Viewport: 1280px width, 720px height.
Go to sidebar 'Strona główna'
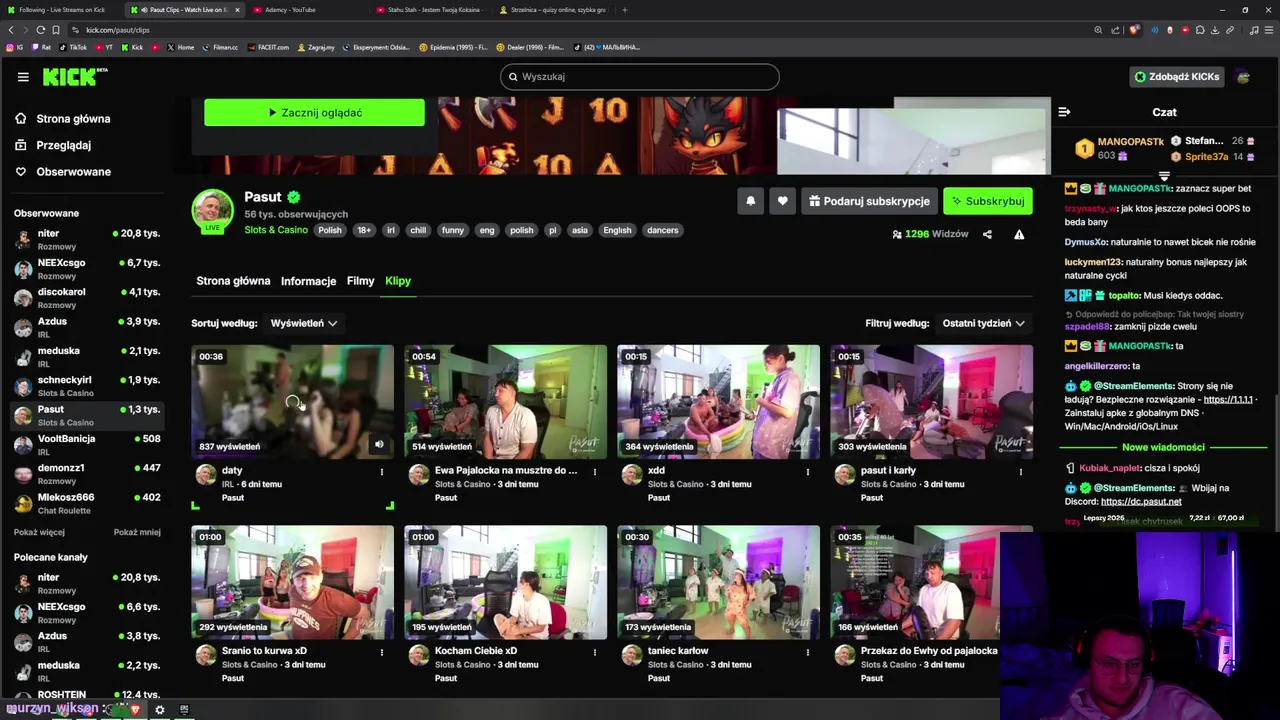click(x=73, y=119)
